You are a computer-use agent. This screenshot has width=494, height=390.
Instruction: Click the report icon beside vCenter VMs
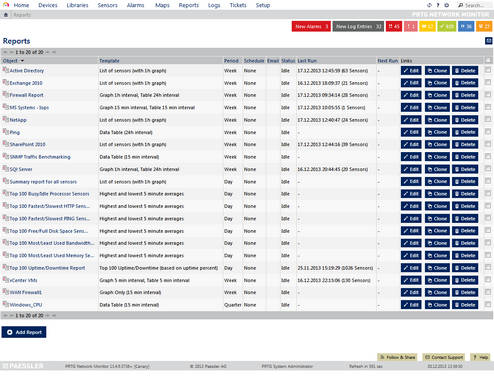6,280
